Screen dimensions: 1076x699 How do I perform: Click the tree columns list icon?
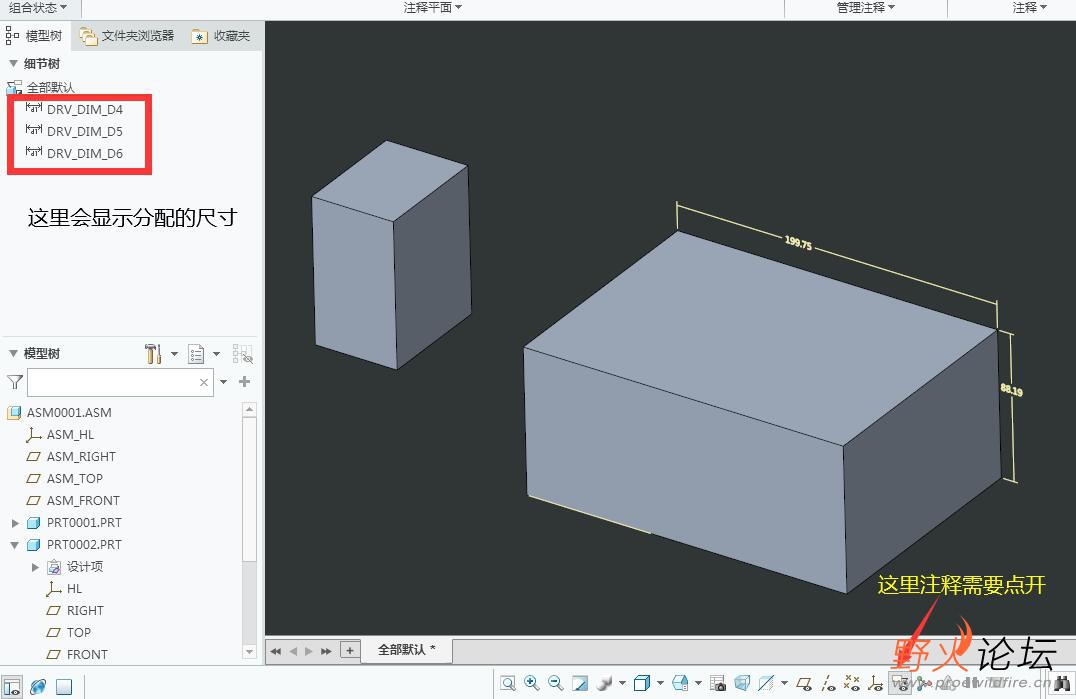(x=196, y=354)
